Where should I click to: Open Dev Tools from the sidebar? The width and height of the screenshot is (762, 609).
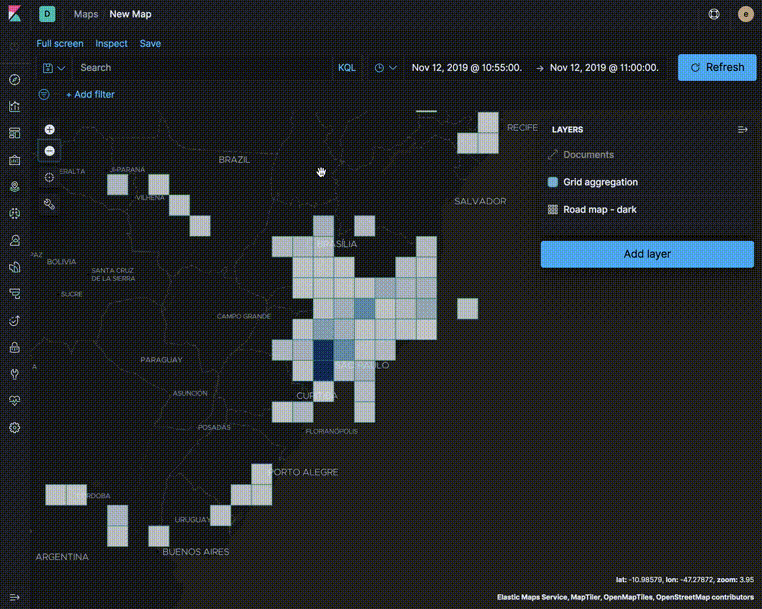click(x=14, y=374)
